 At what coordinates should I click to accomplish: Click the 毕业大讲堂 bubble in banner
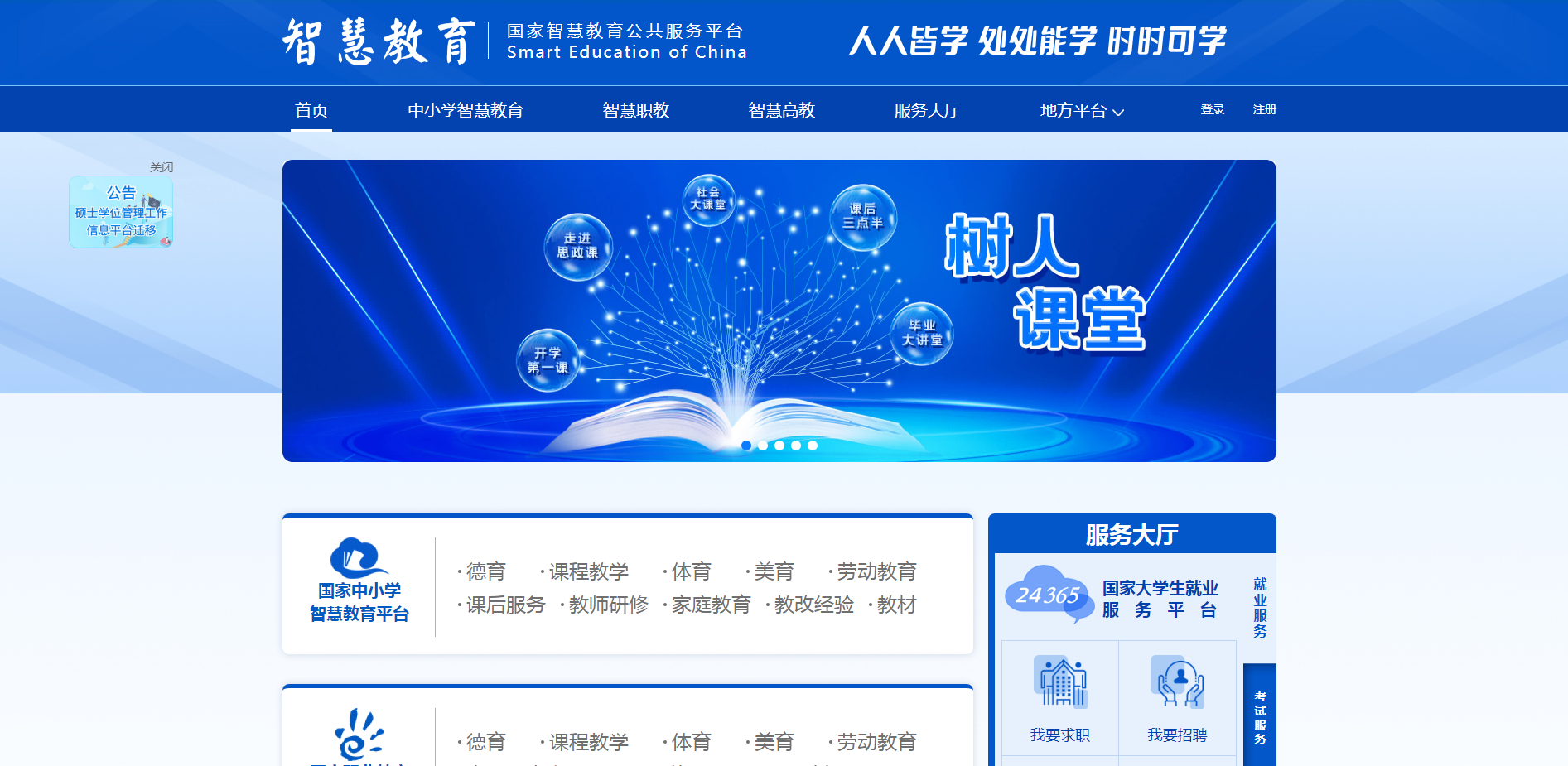click(922, 333)
